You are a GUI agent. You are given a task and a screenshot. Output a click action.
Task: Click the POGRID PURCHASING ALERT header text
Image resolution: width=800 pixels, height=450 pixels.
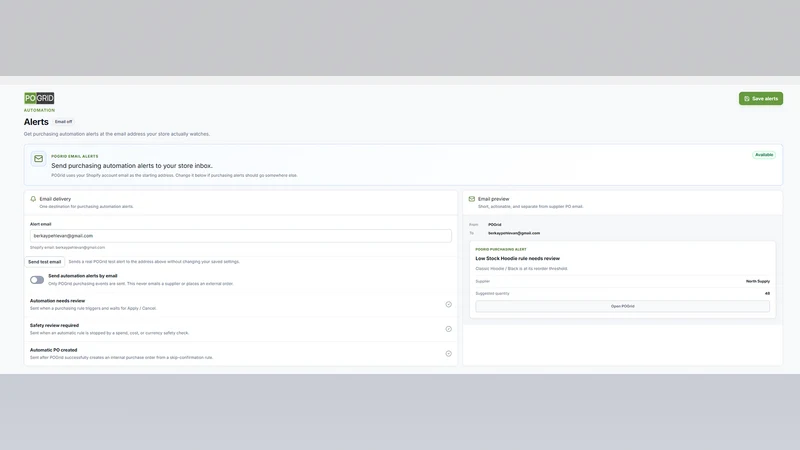click(x=501, y=249)
